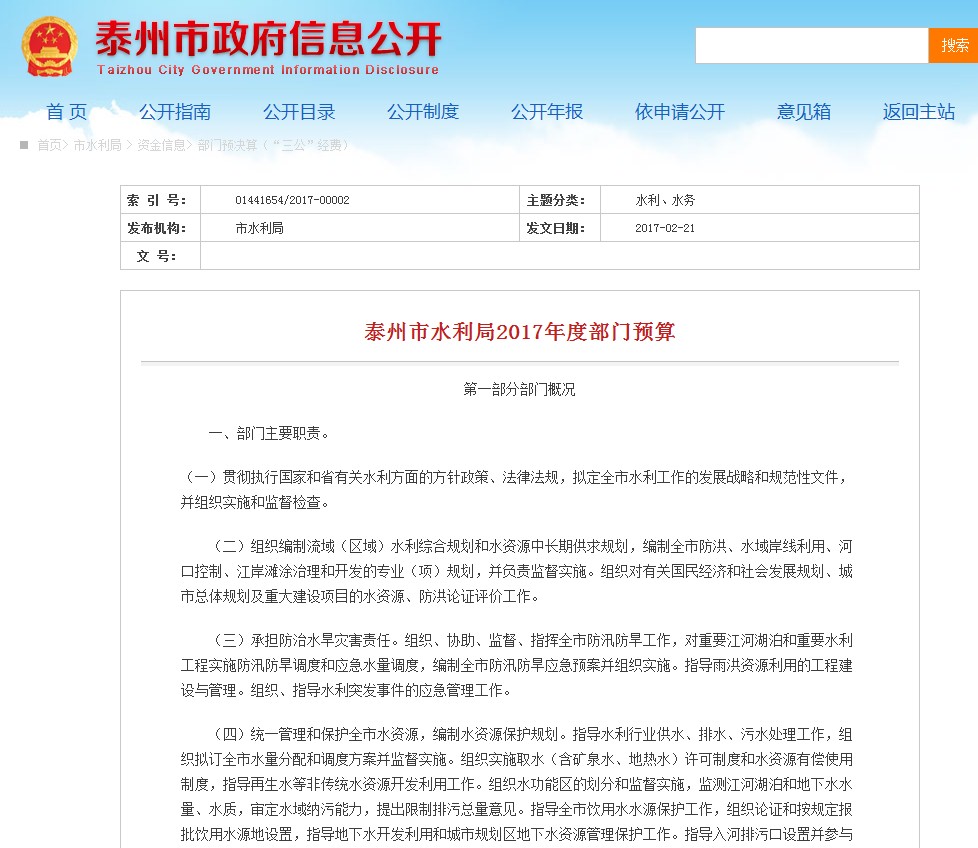
Task: Click 资金信息 breadcrumb link
Action: (161, 146)
